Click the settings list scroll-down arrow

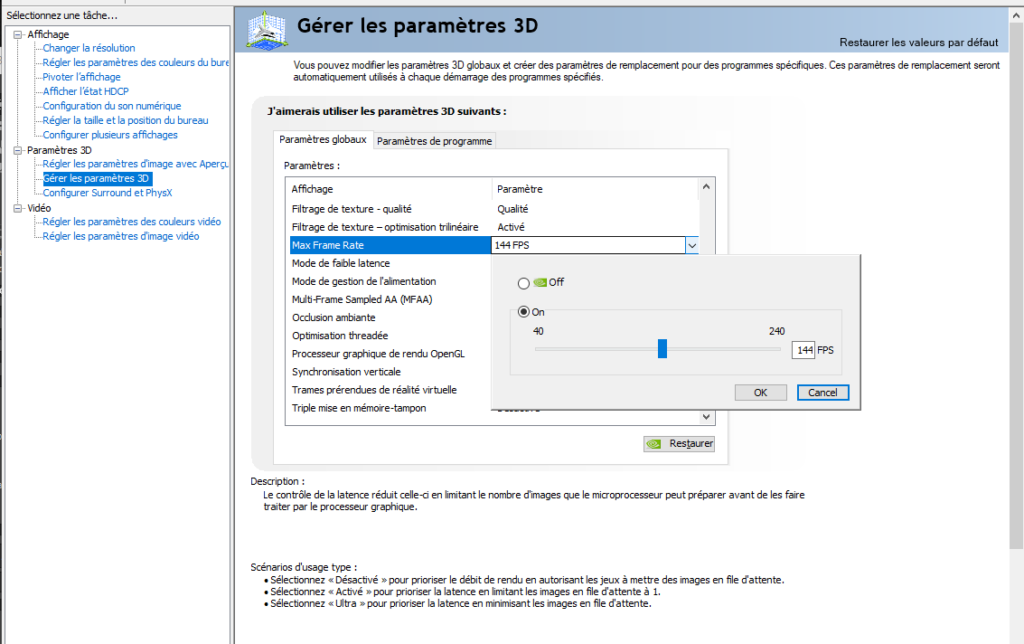pyautogui.click(x=708, y=416)
